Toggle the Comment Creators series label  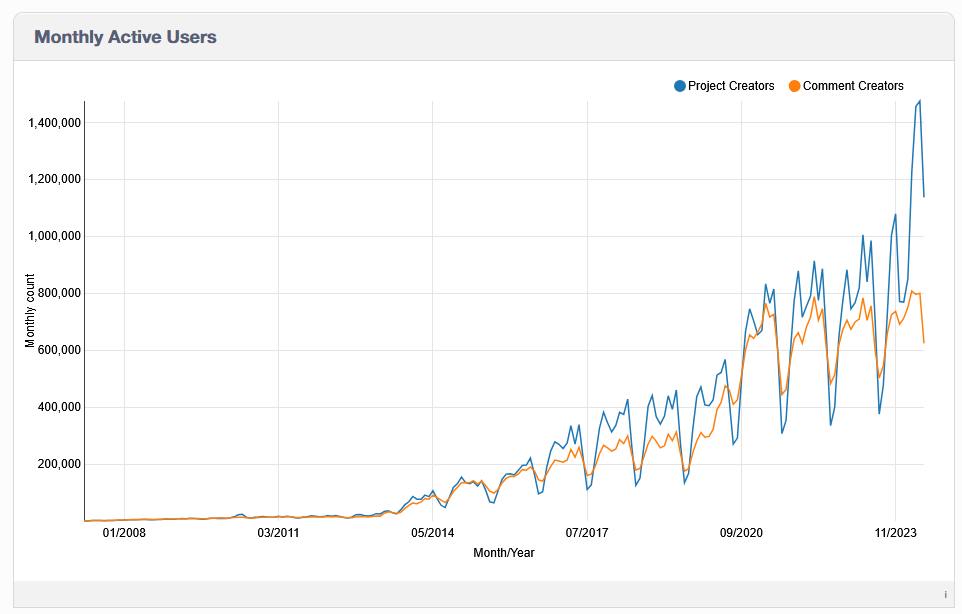[x=853, y=86]
